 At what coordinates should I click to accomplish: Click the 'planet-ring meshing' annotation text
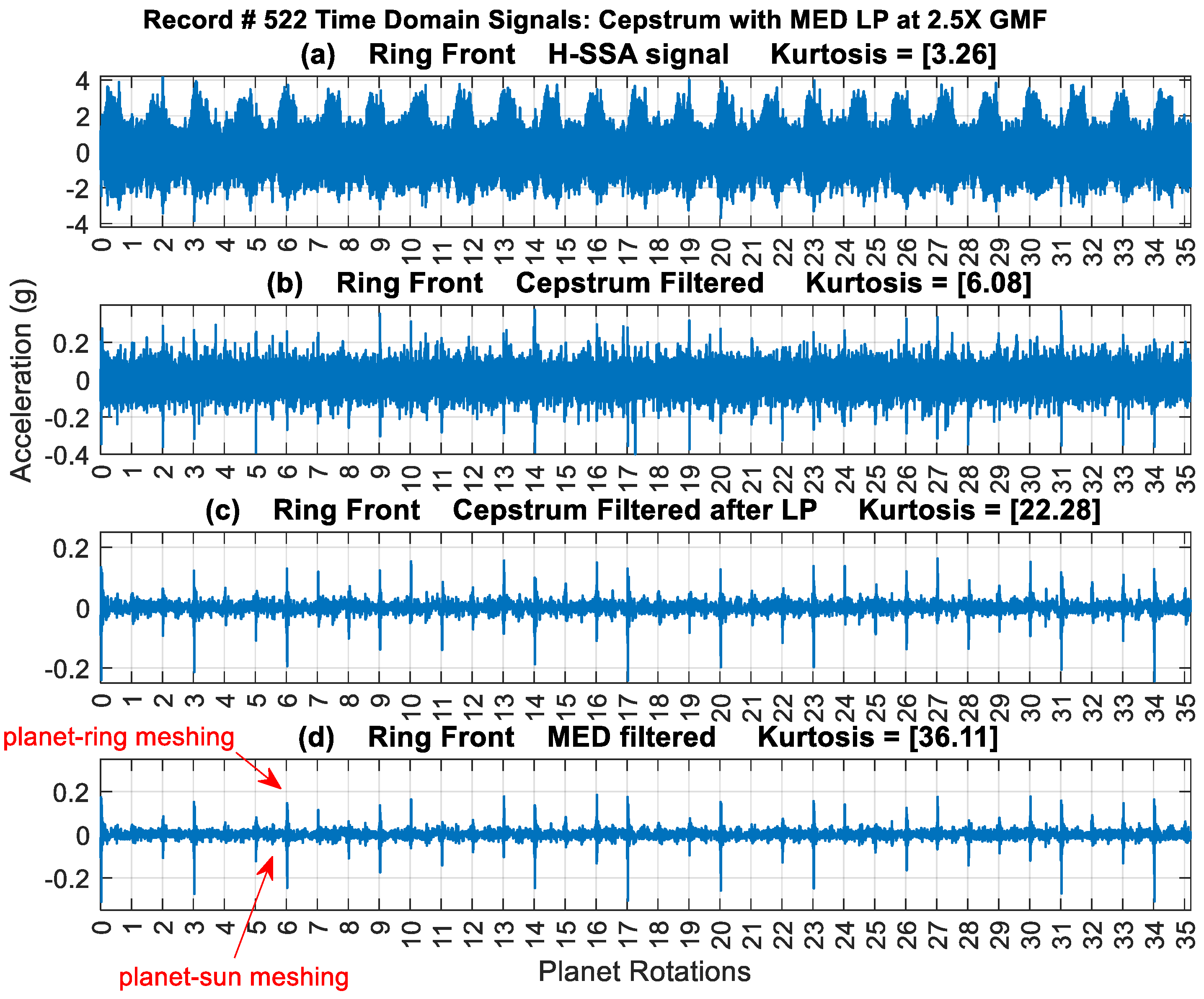[119, 738]
